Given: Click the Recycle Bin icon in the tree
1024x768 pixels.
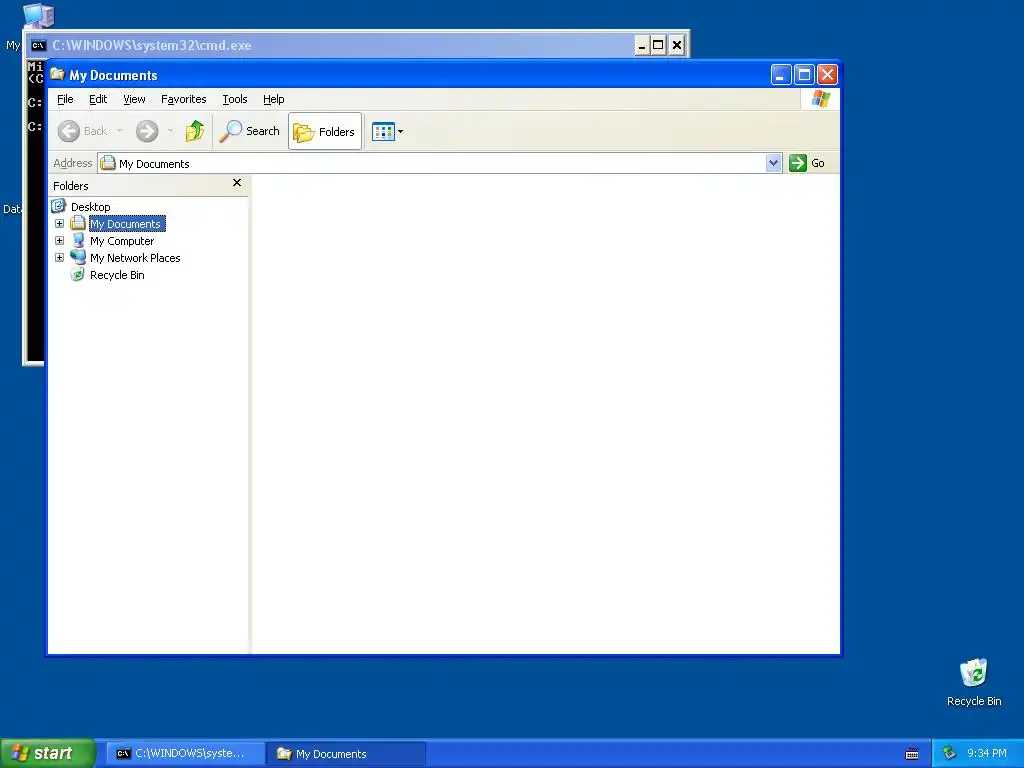Looking at the screenshot, I should [x=78, y=274].
